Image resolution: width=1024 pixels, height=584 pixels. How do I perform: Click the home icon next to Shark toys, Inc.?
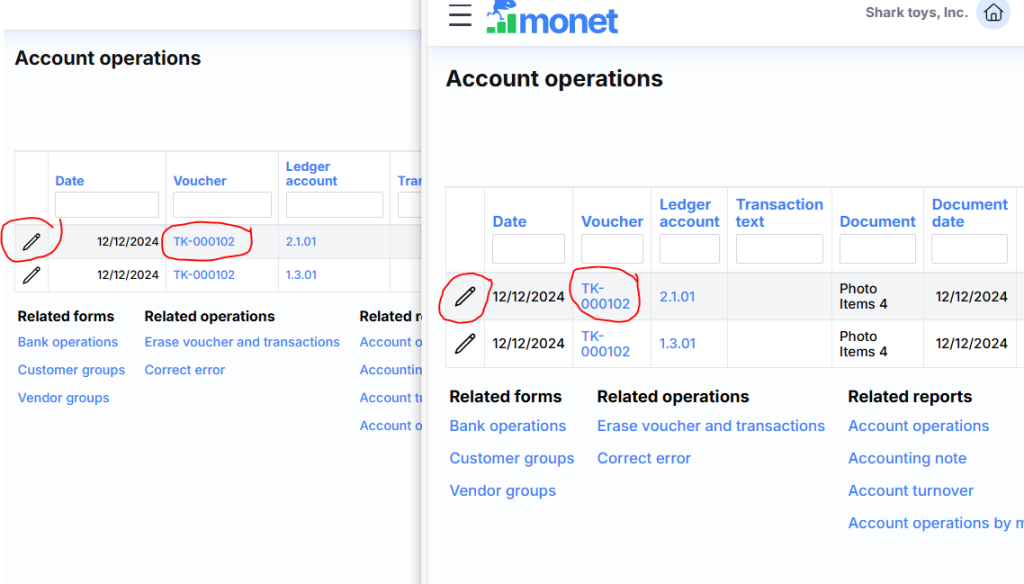[x=993, y=13]
